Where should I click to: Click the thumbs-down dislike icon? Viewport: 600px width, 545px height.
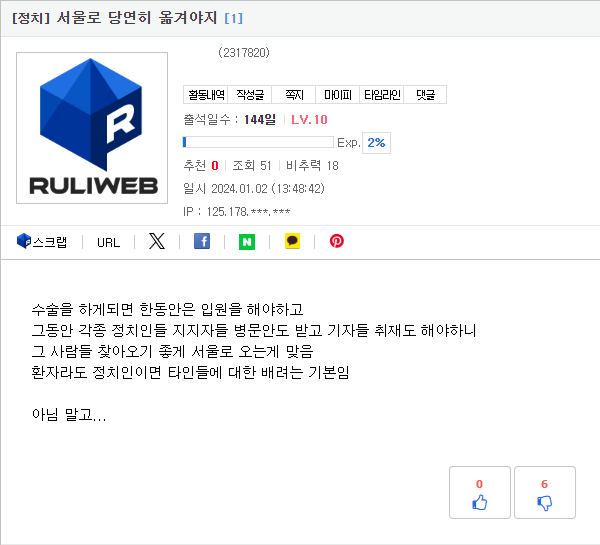tap(545, 503)
